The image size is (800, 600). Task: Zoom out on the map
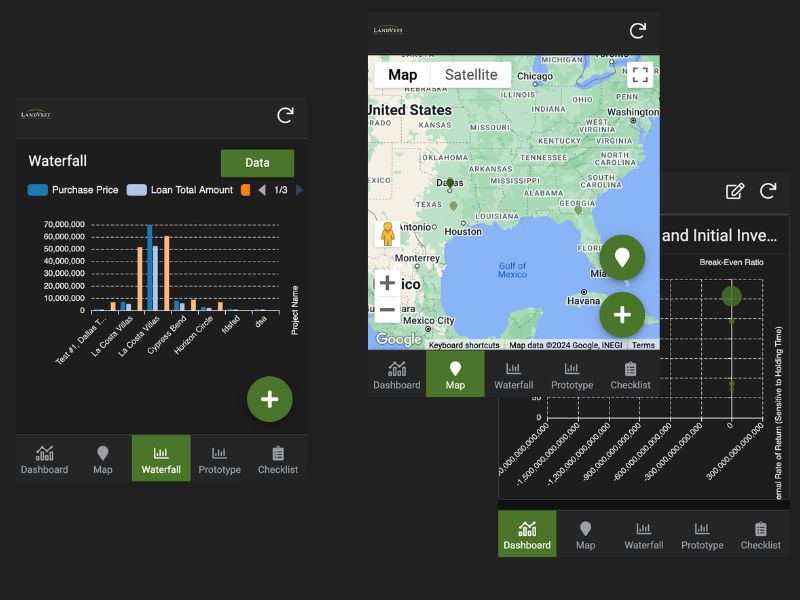click(x=387, y=309)
